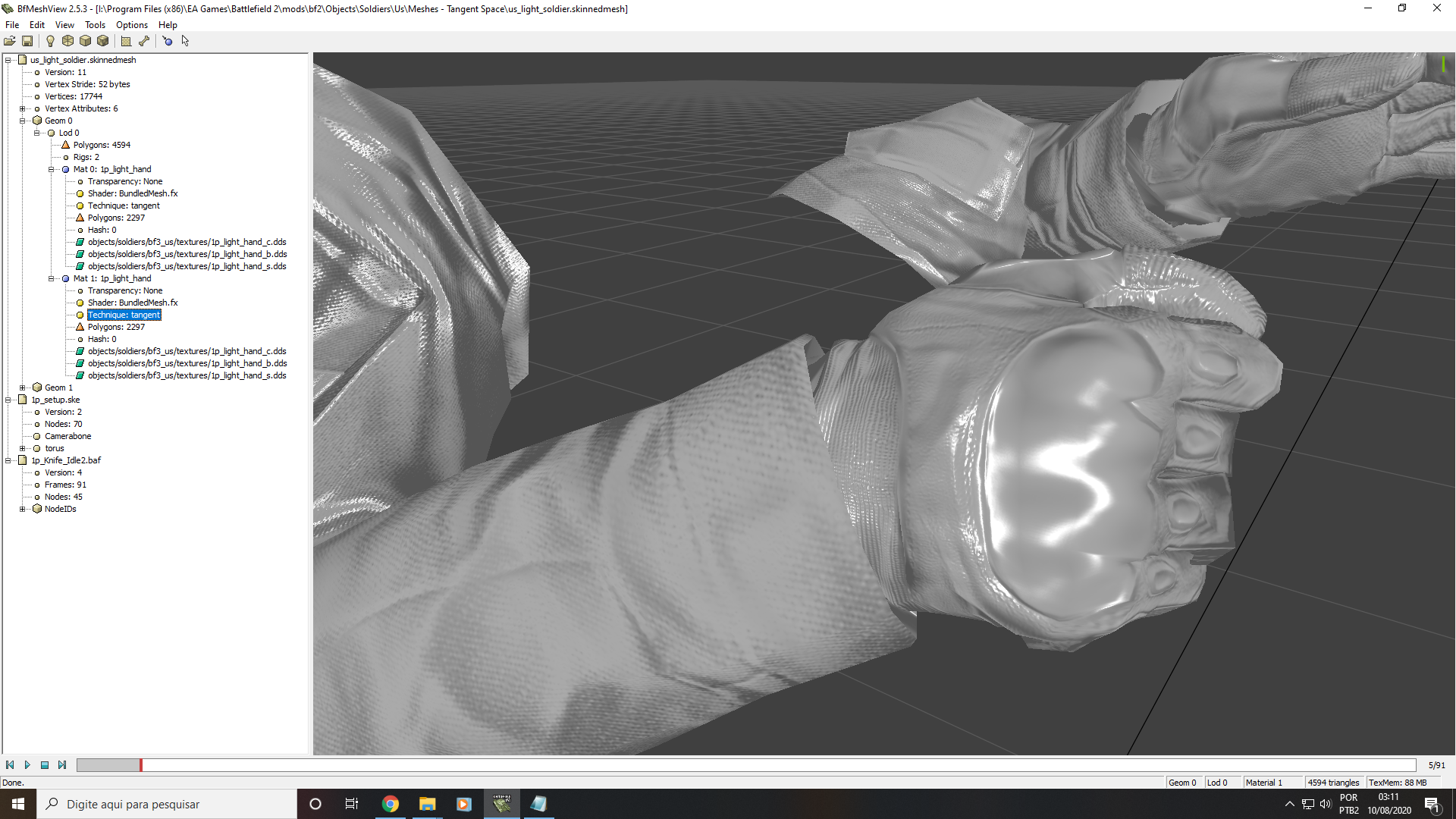
Task: Click the open file folder icon
Action: coord(10,41)
